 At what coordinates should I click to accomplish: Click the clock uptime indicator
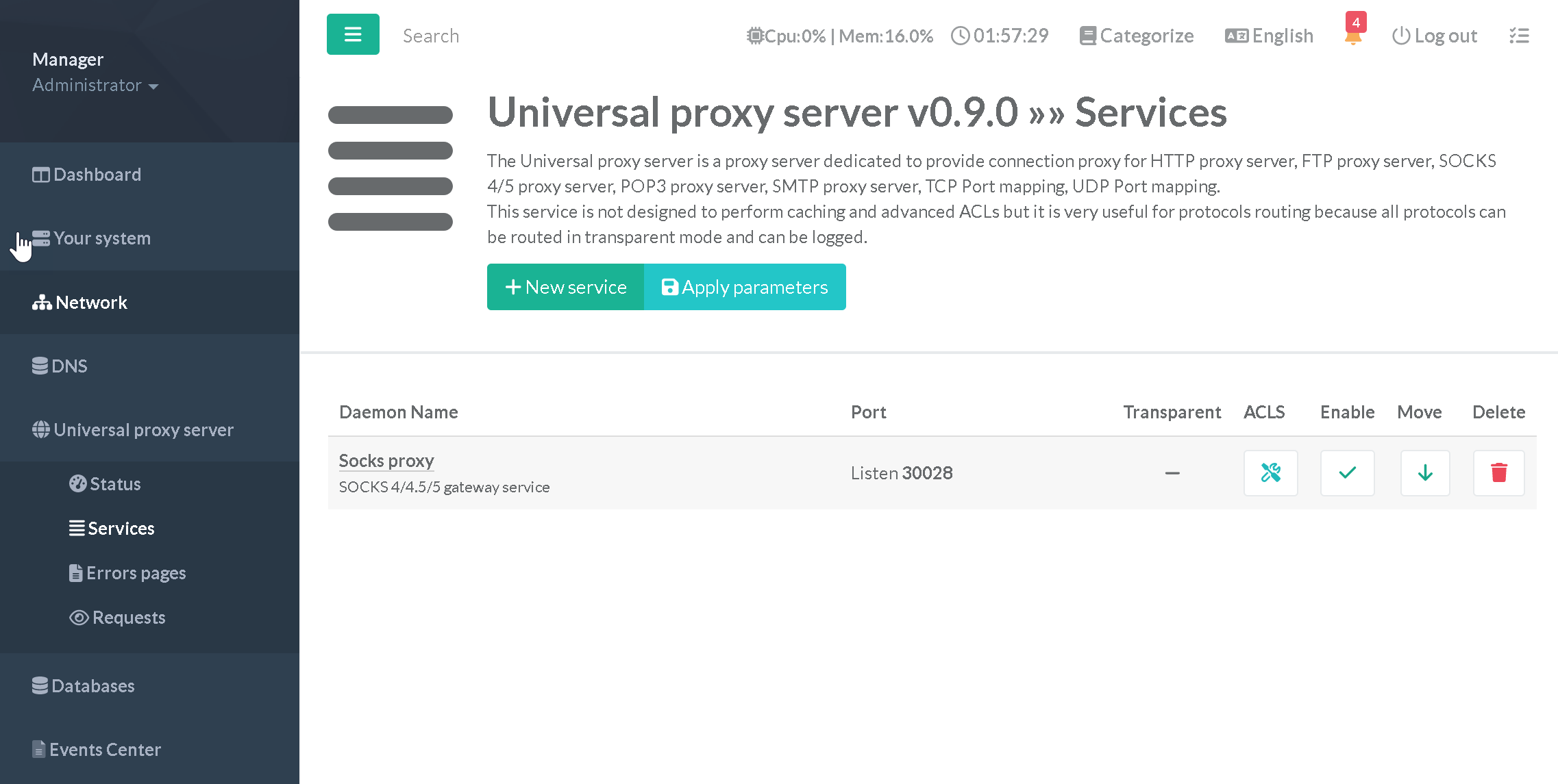click(x=1000, y=36)
